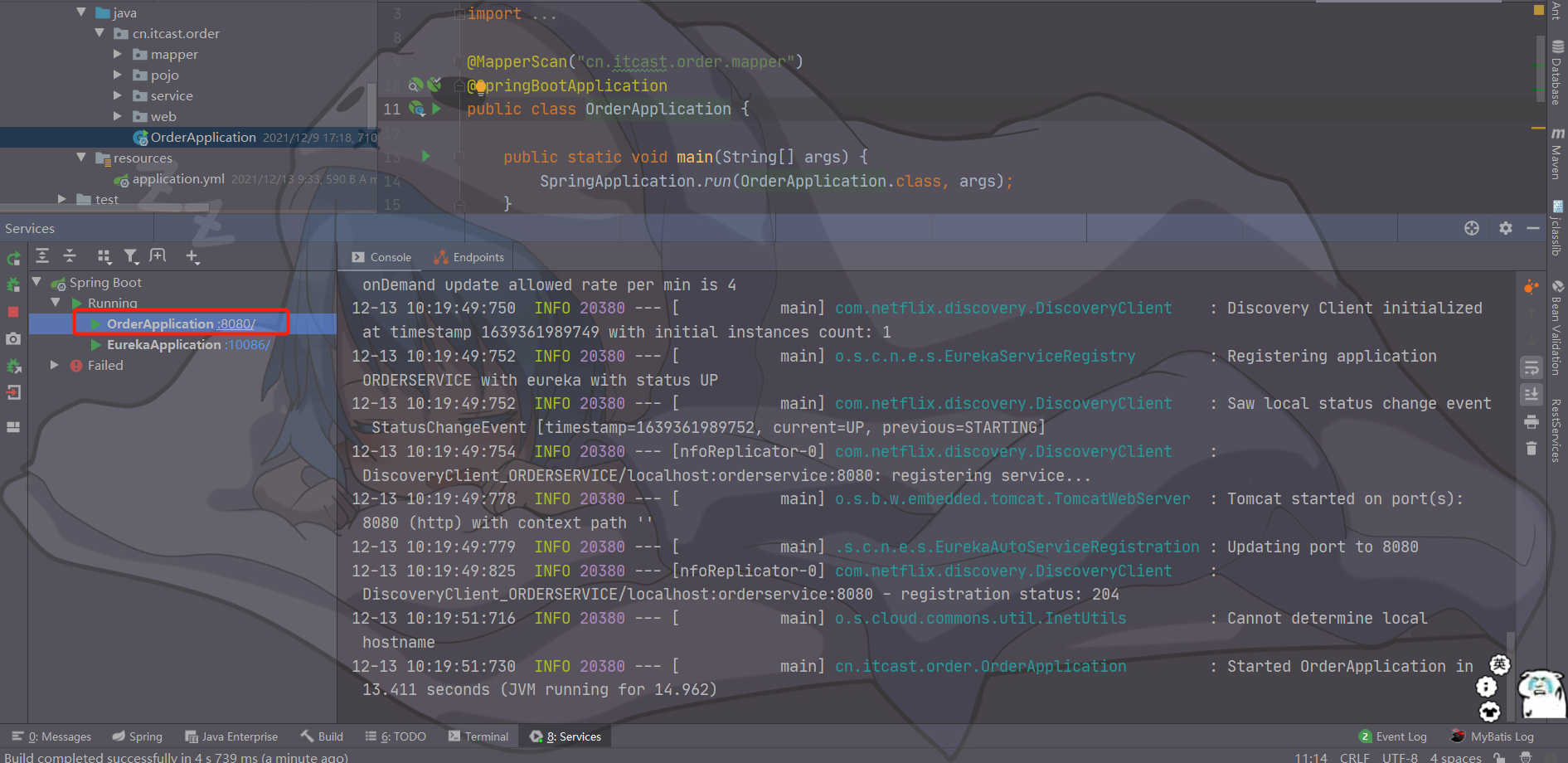Image resolution: width=1568 pixels, height=763 pixels.
Task: Expand the Failed node
Action: 53,365
